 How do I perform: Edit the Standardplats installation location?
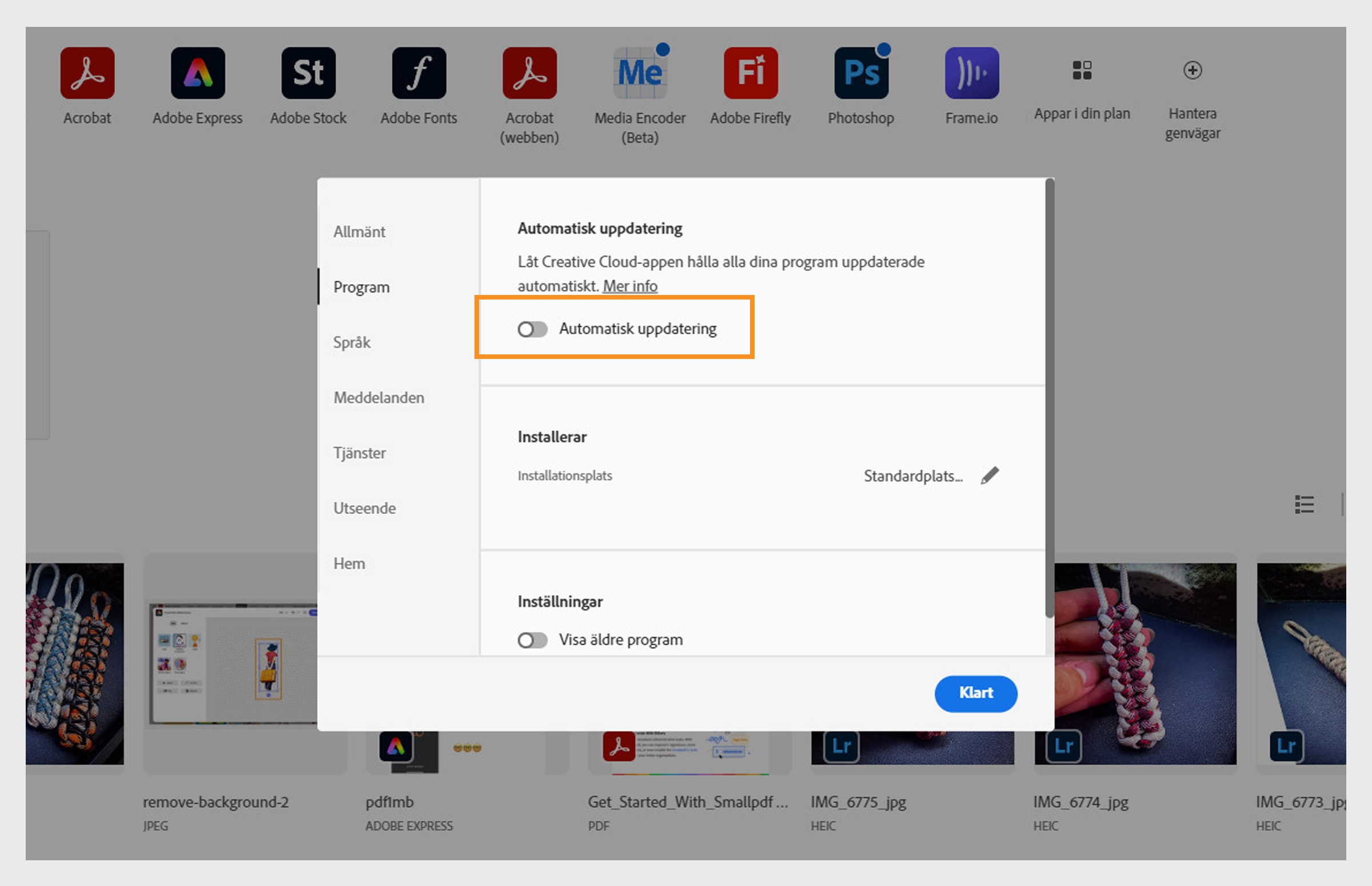point(988,475)
